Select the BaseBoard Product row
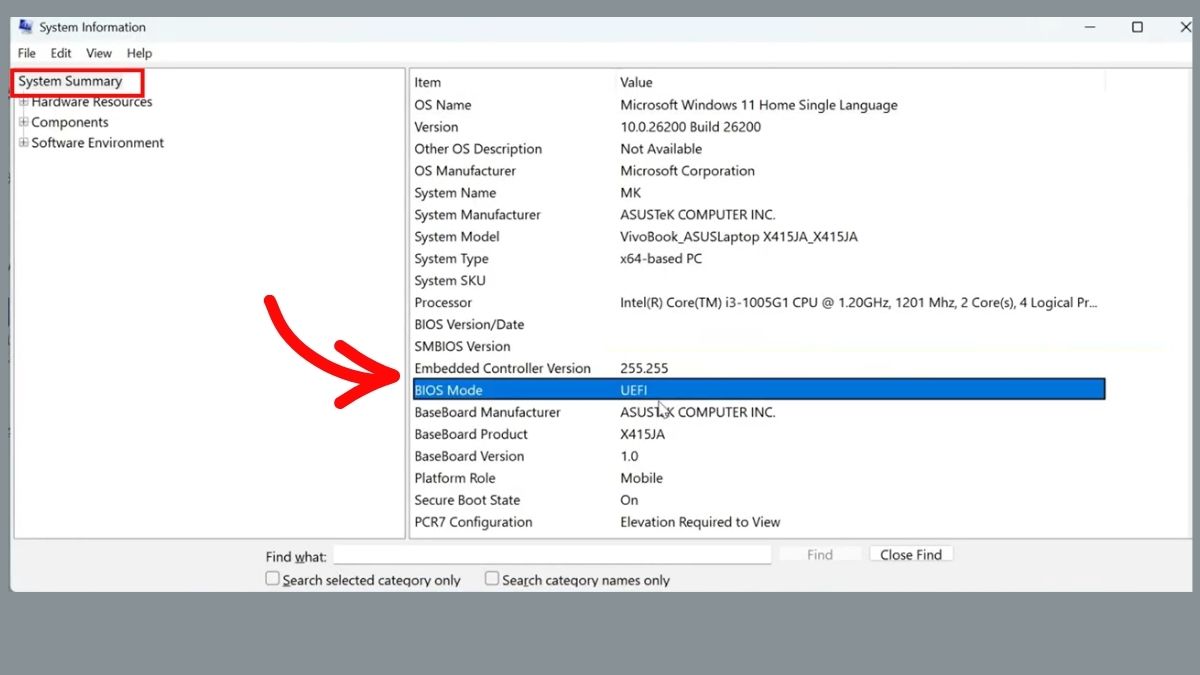Screen dimensions: 1200x675 pyautogui.click(x=759, y=435)
